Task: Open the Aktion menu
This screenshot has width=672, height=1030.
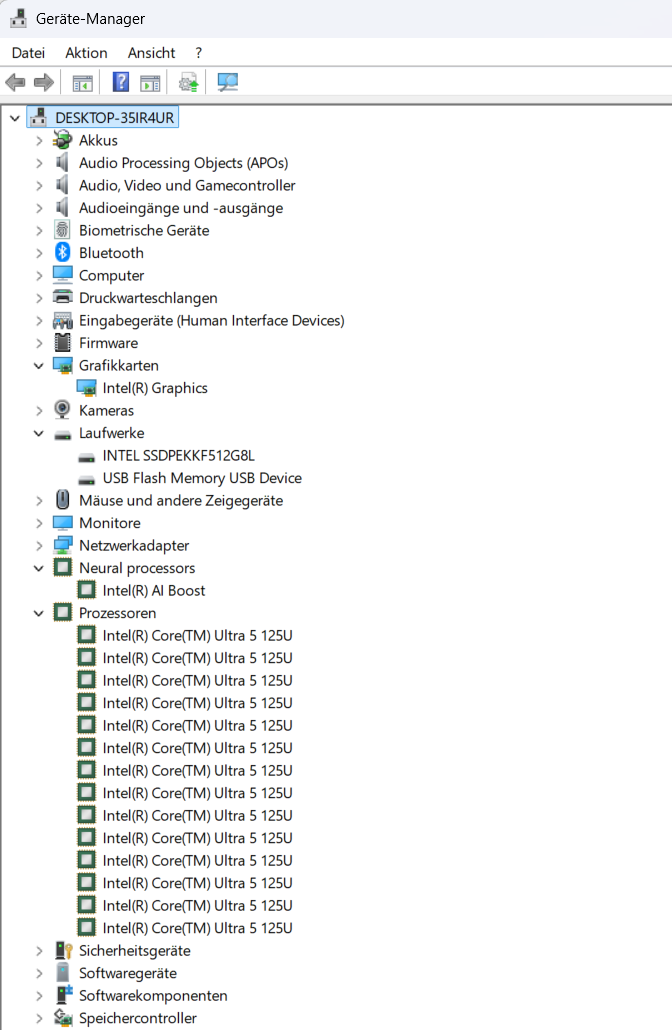Action: pyautogui.click(x=86, y=53)
